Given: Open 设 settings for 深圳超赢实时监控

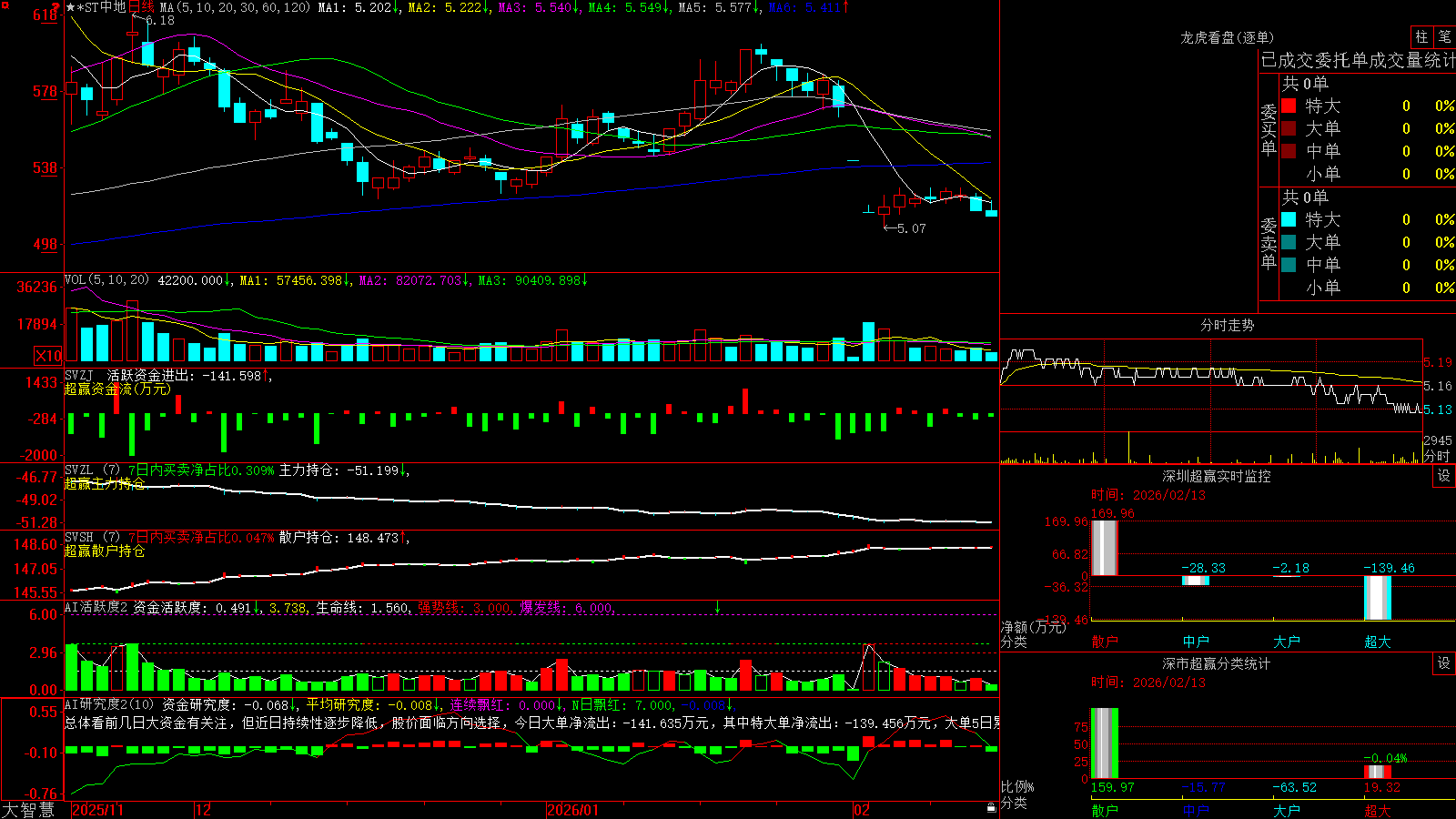Looking at the screenshot, I should pyautogui.click(x=1444, y=476).
